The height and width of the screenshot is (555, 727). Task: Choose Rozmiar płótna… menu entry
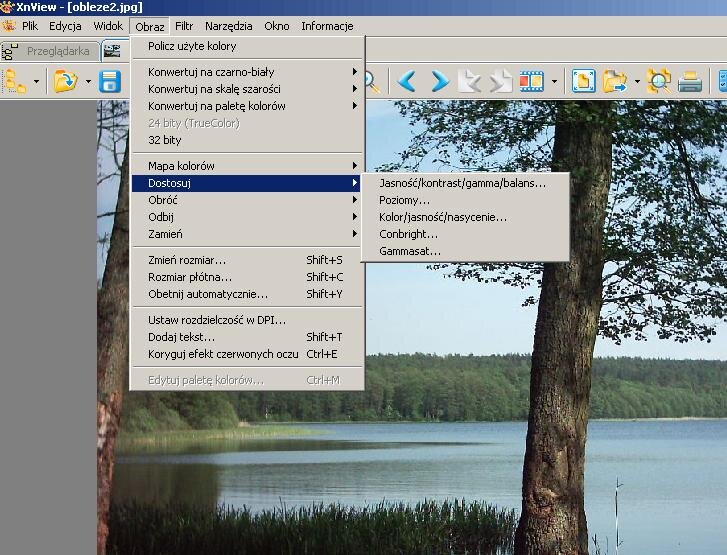pyautogui.click(x=248, y=277)
